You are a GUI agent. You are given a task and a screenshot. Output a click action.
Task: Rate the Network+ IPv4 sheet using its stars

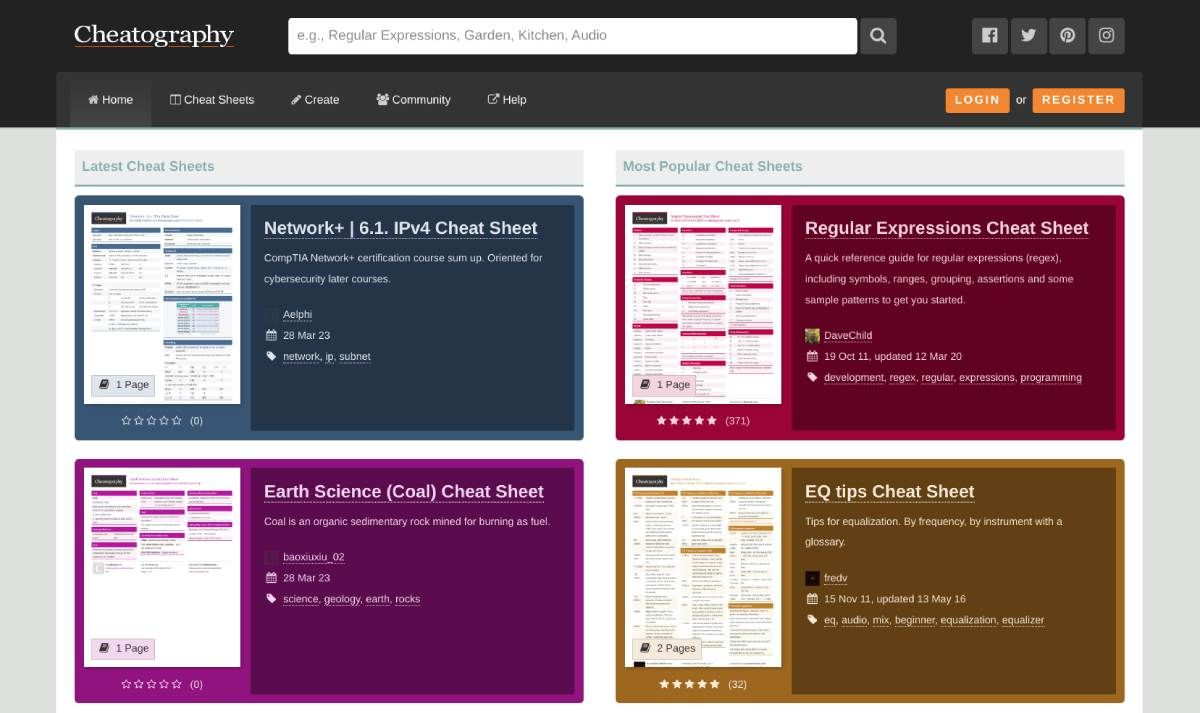[x=152, y=421]
